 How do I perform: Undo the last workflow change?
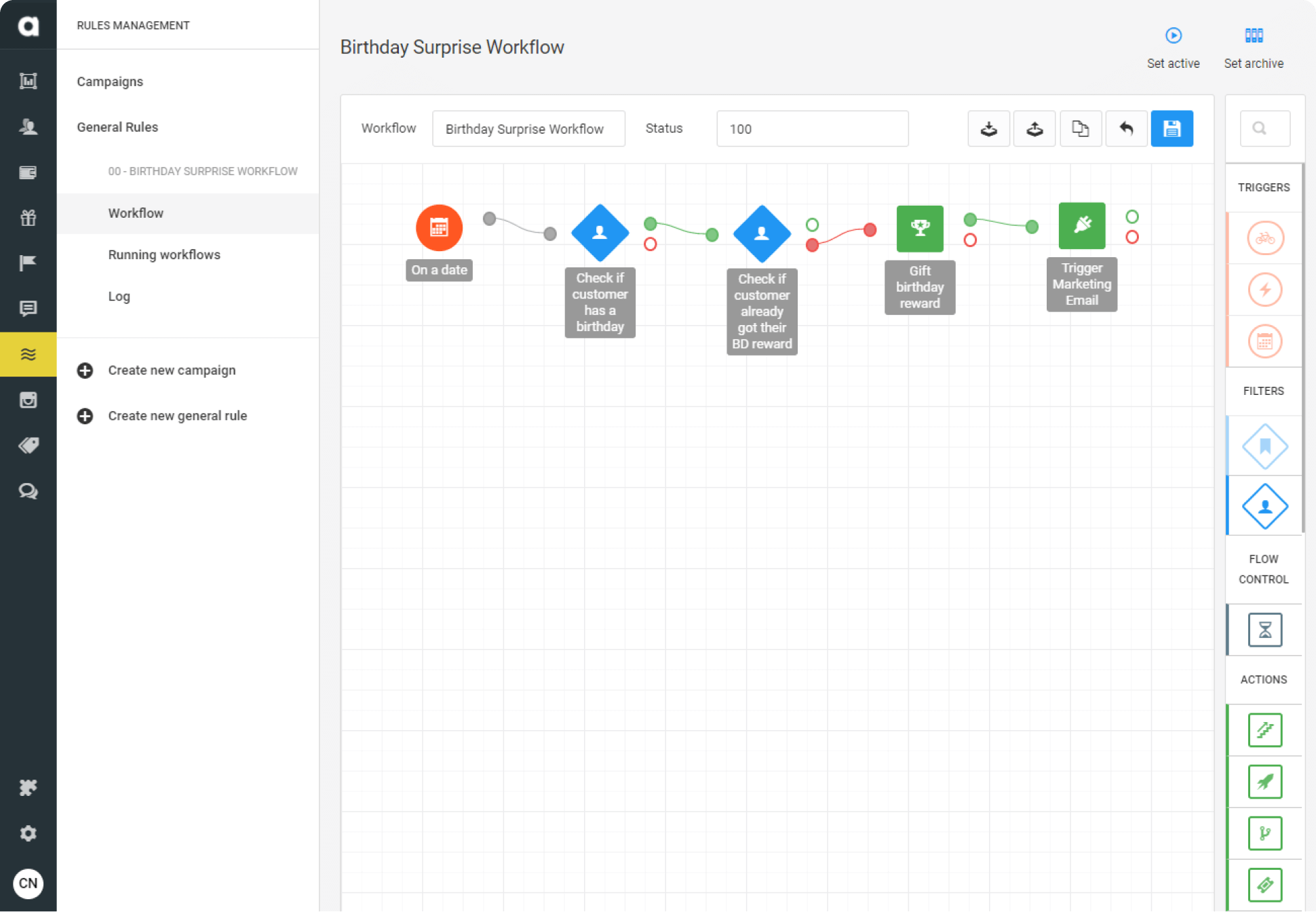pos(1126,128)
